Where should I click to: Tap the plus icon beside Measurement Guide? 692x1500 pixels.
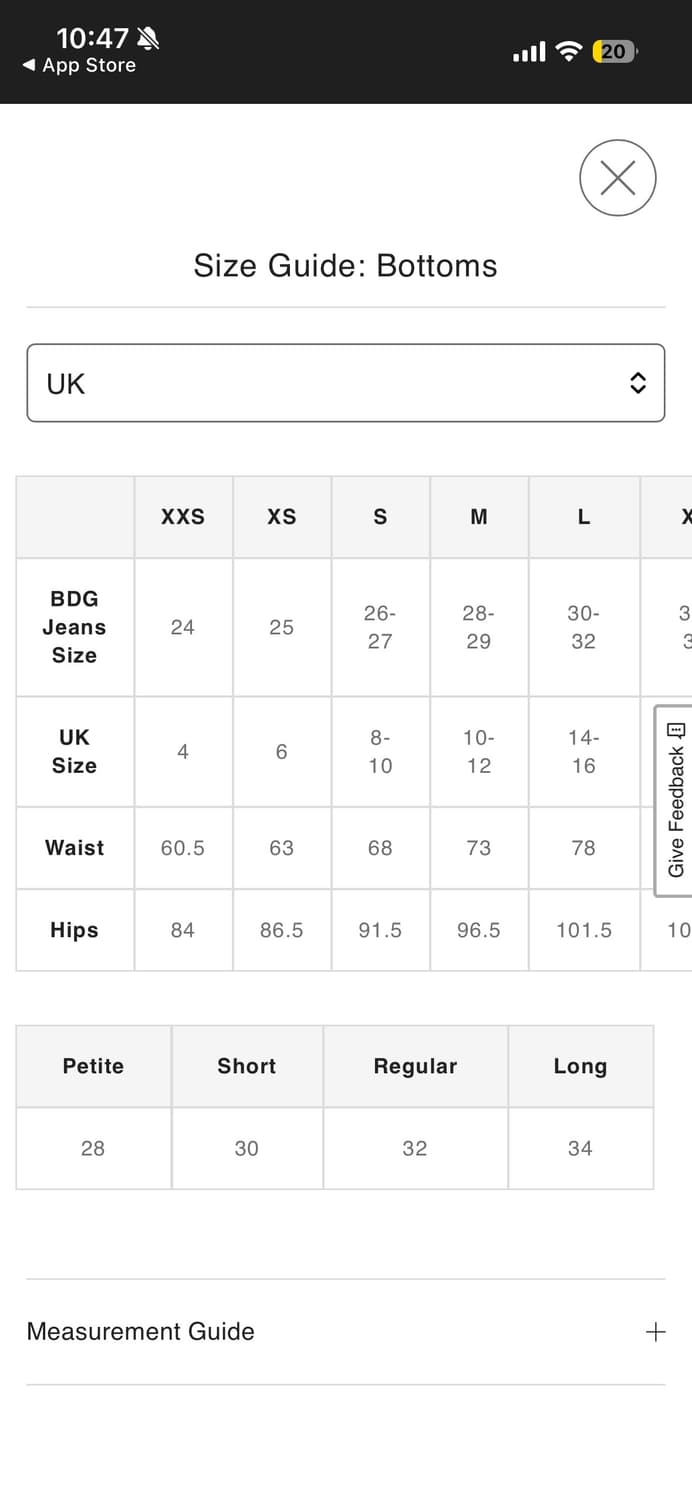point(655,1332)
